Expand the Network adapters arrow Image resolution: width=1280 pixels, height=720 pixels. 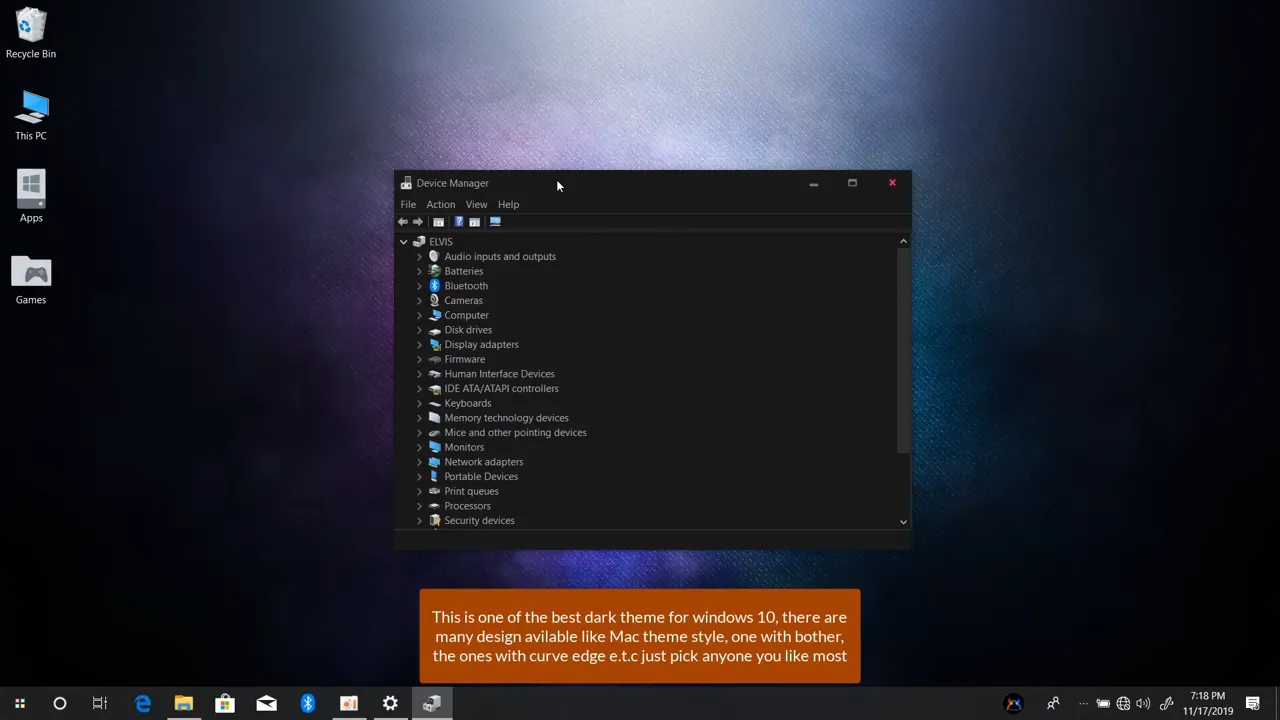coord(419,462)
